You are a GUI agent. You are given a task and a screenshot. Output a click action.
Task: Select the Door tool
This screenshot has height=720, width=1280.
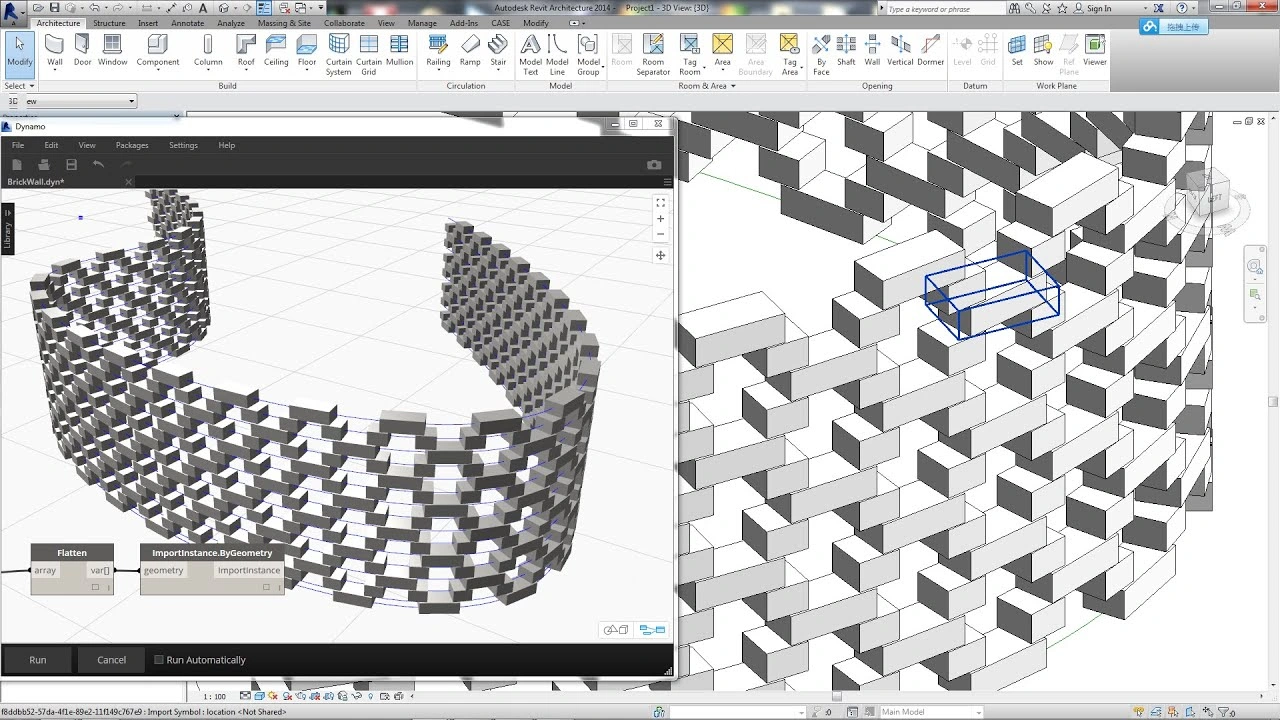pos(82,50)
